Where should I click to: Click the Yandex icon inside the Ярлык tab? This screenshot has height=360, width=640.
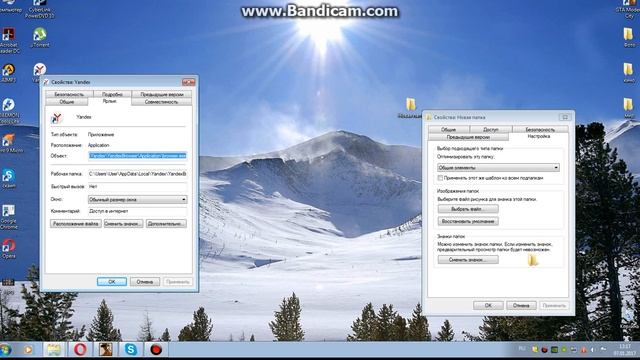point(57,118)
